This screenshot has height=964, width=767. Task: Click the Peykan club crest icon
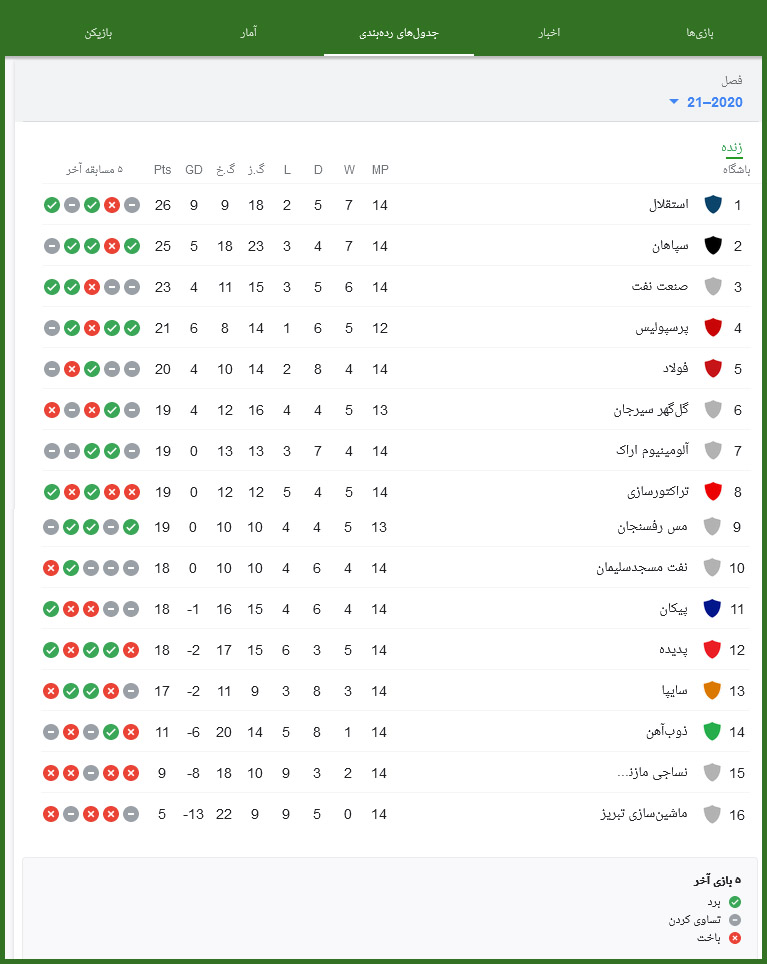pyautogui.click(x=711, y=608)
